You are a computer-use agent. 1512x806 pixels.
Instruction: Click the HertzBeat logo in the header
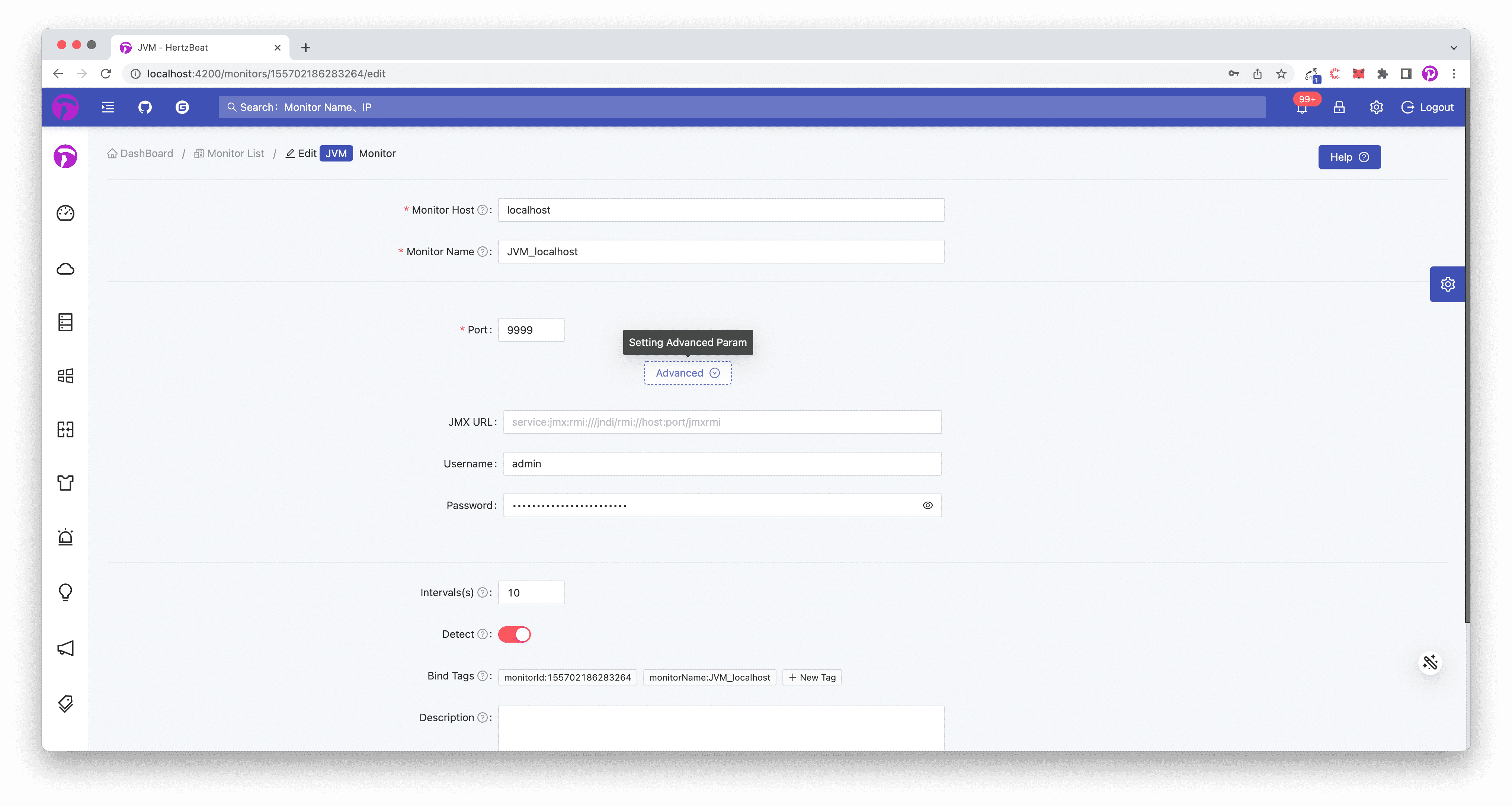coord(65,107)
